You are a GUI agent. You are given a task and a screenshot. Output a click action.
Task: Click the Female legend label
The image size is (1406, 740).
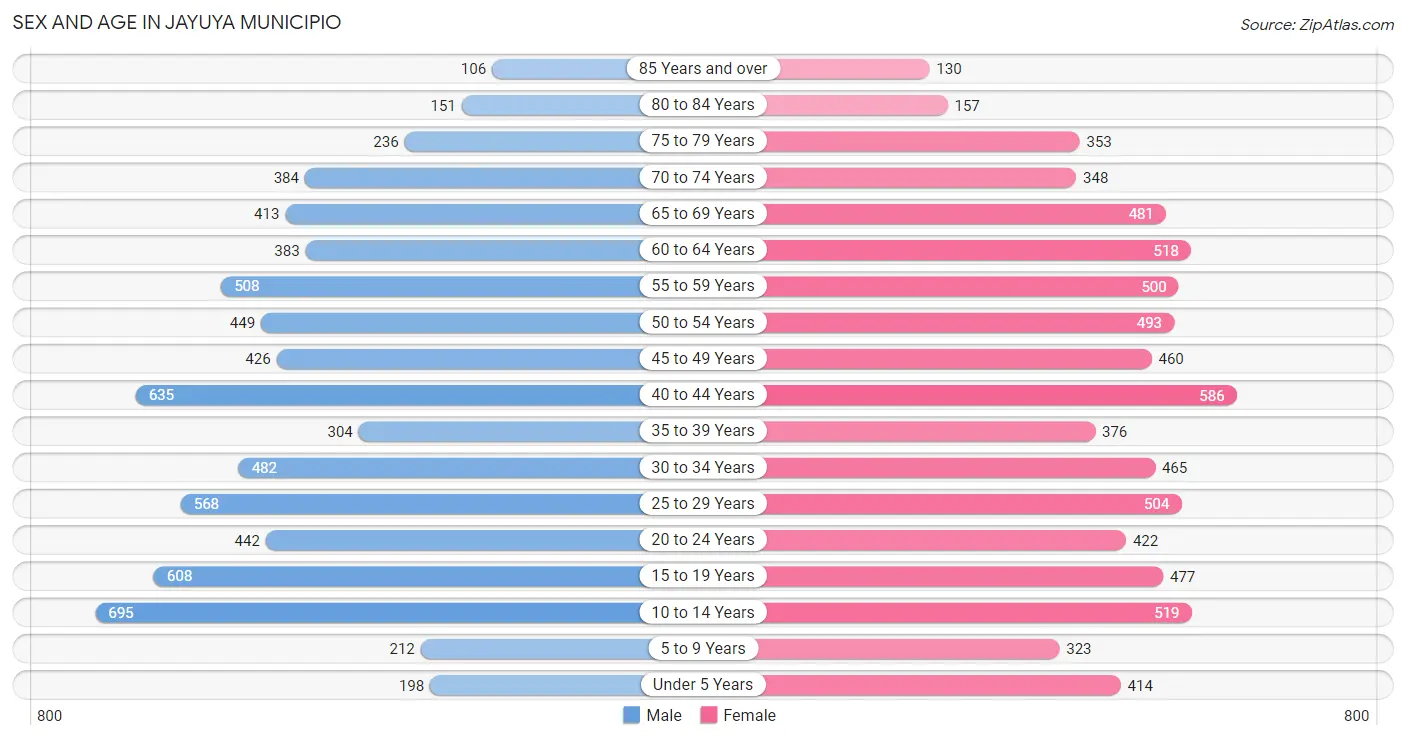pyautogui.click(x=750, y=715)
